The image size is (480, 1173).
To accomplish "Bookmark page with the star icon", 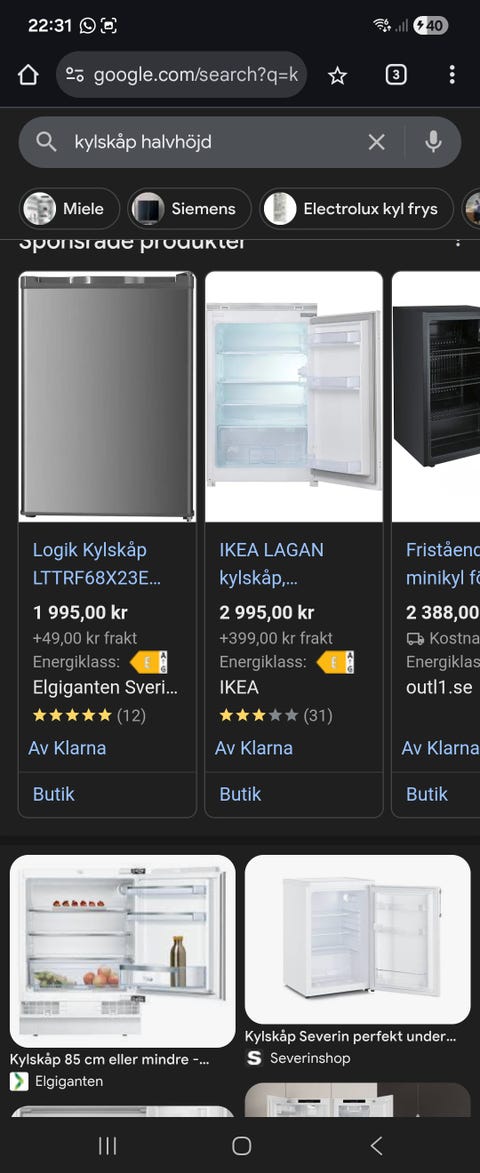I will (x=337, y=75).
